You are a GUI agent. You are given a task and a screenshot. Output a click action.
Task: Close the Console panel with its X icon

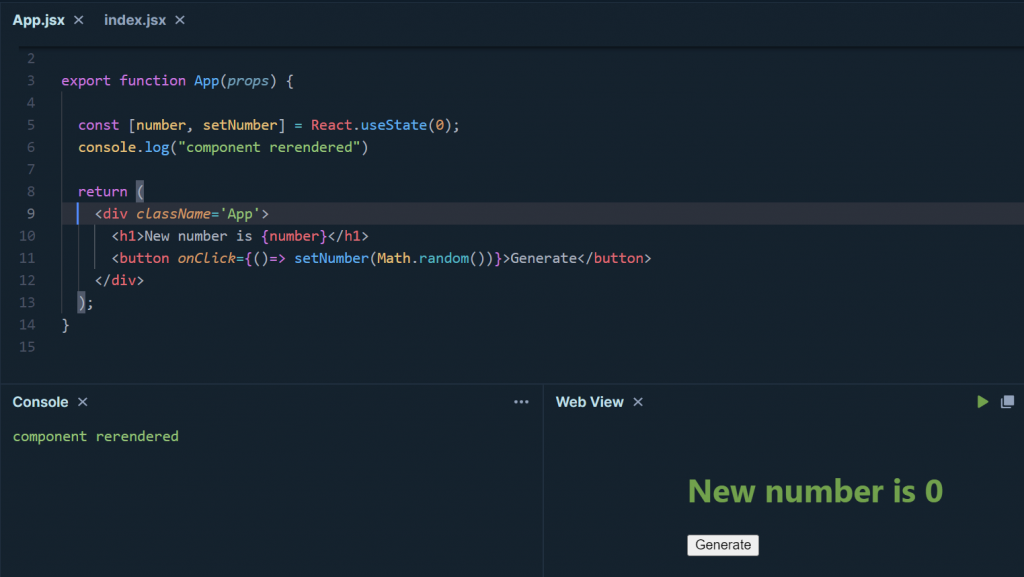[x=81, y=402]
